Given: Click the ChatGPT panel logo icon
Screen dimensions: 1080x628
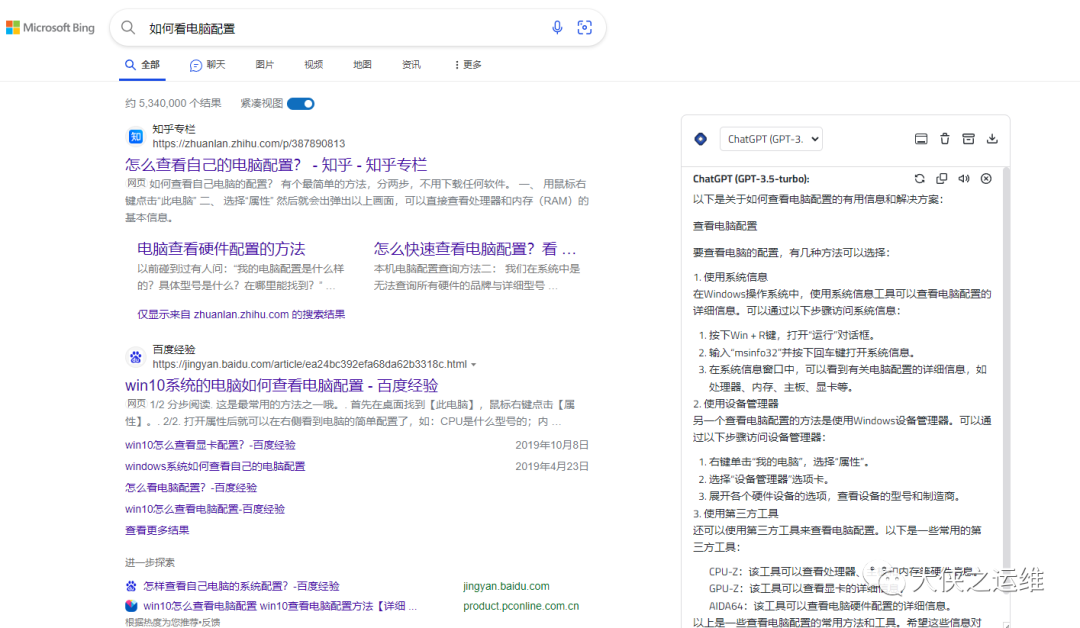Looking at the screenshot, I should (x=700, y=139).
